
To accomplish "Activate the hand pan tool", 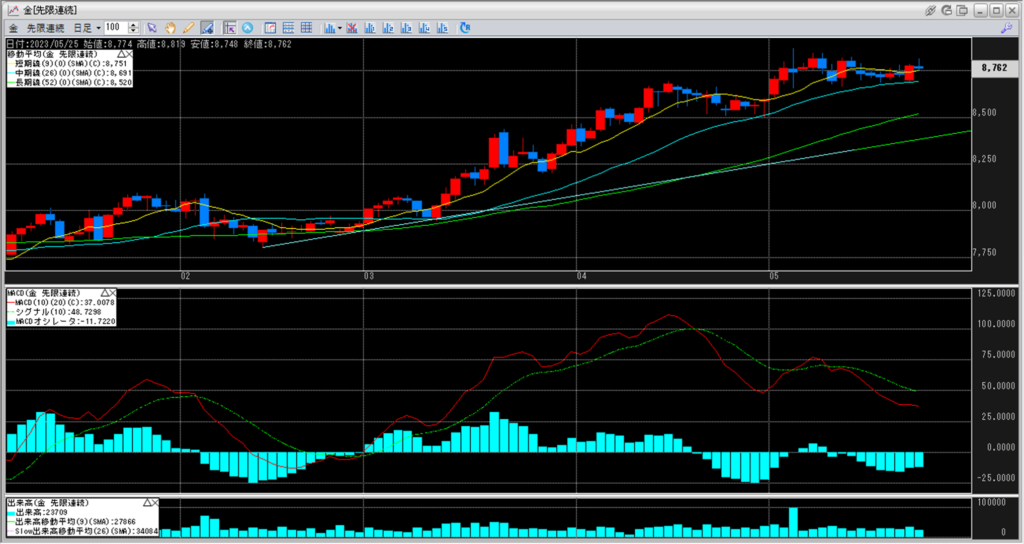I will click(170, 27).
